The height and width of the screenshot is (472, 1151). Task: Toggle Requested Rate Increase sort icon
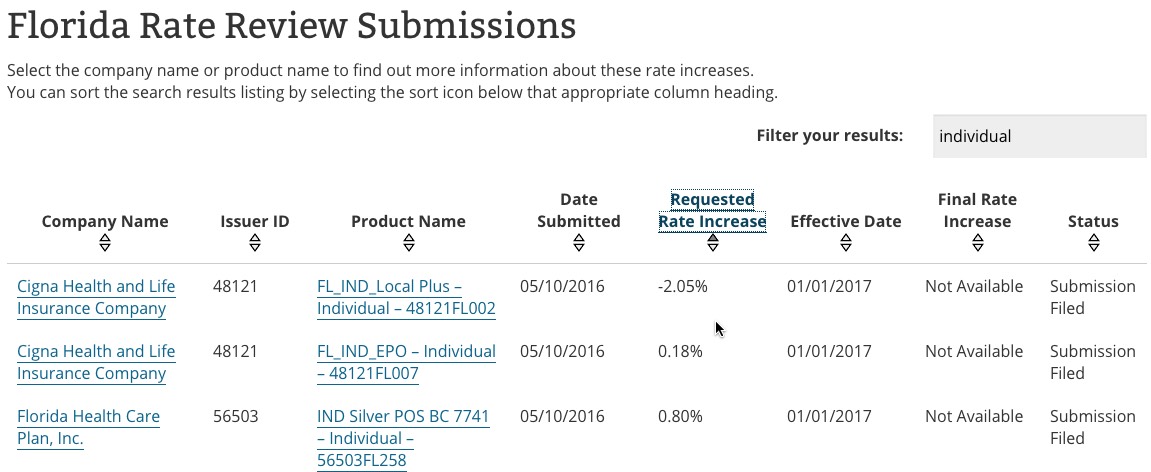[712, 243]
